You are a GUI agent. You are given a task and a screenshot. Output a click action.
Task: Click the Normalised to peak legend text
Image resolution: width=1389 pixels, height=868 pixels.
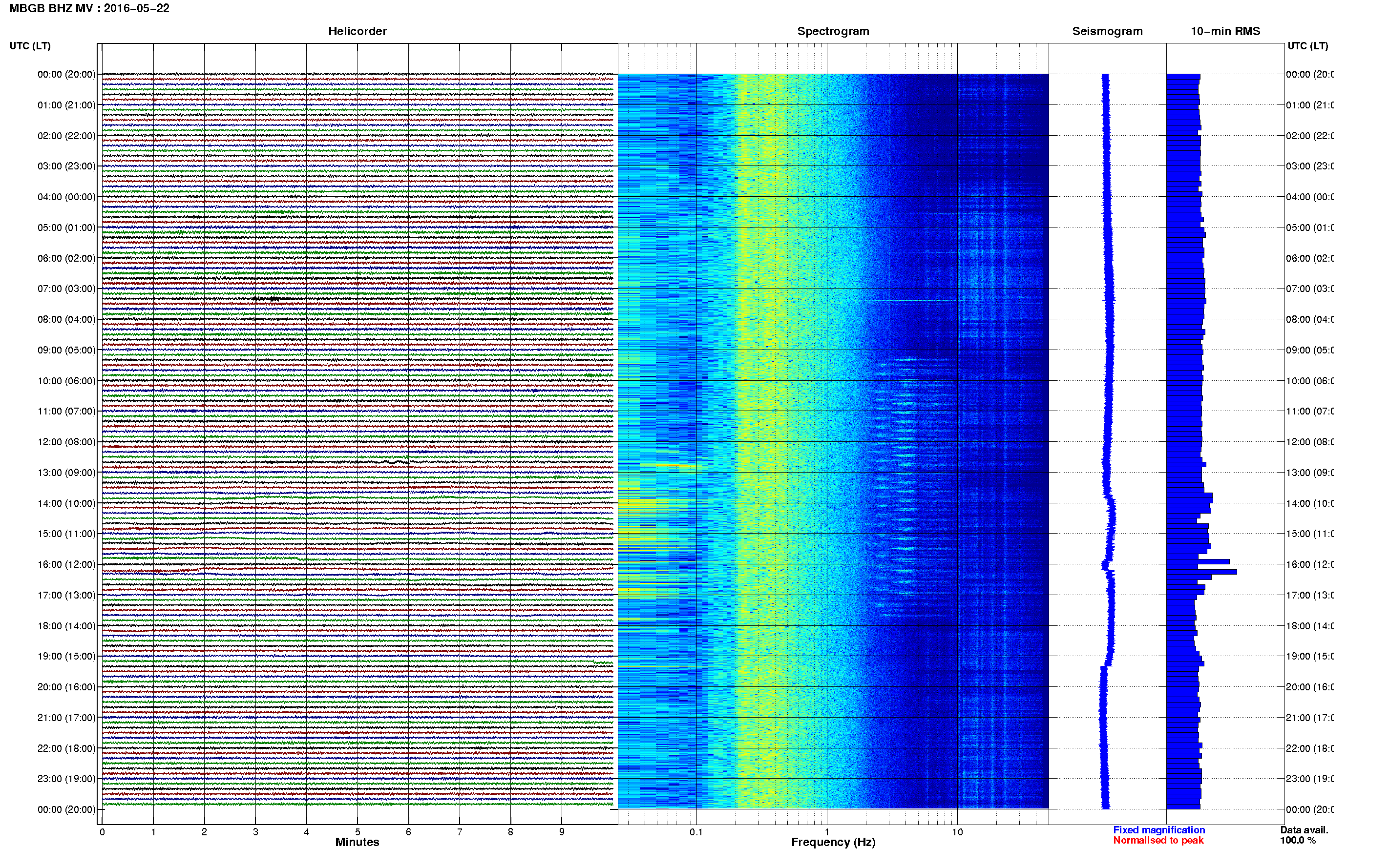[x=1158, y=841]
